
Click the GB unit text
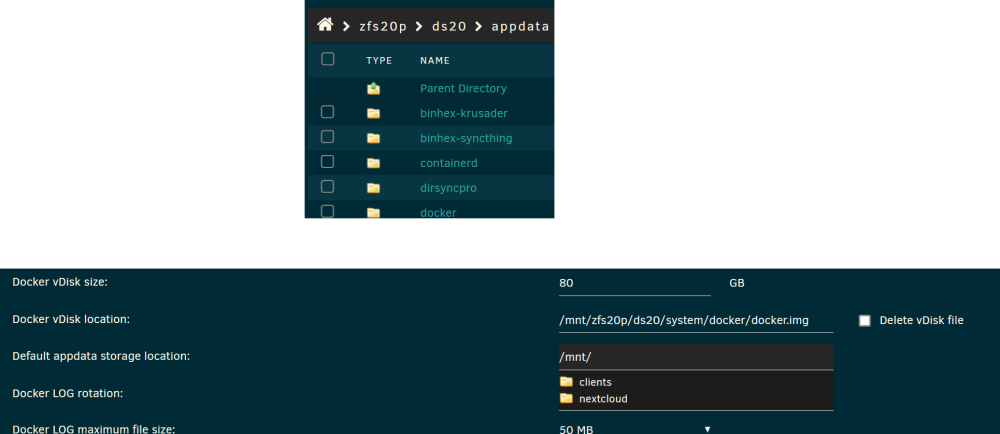coord(737,283)
